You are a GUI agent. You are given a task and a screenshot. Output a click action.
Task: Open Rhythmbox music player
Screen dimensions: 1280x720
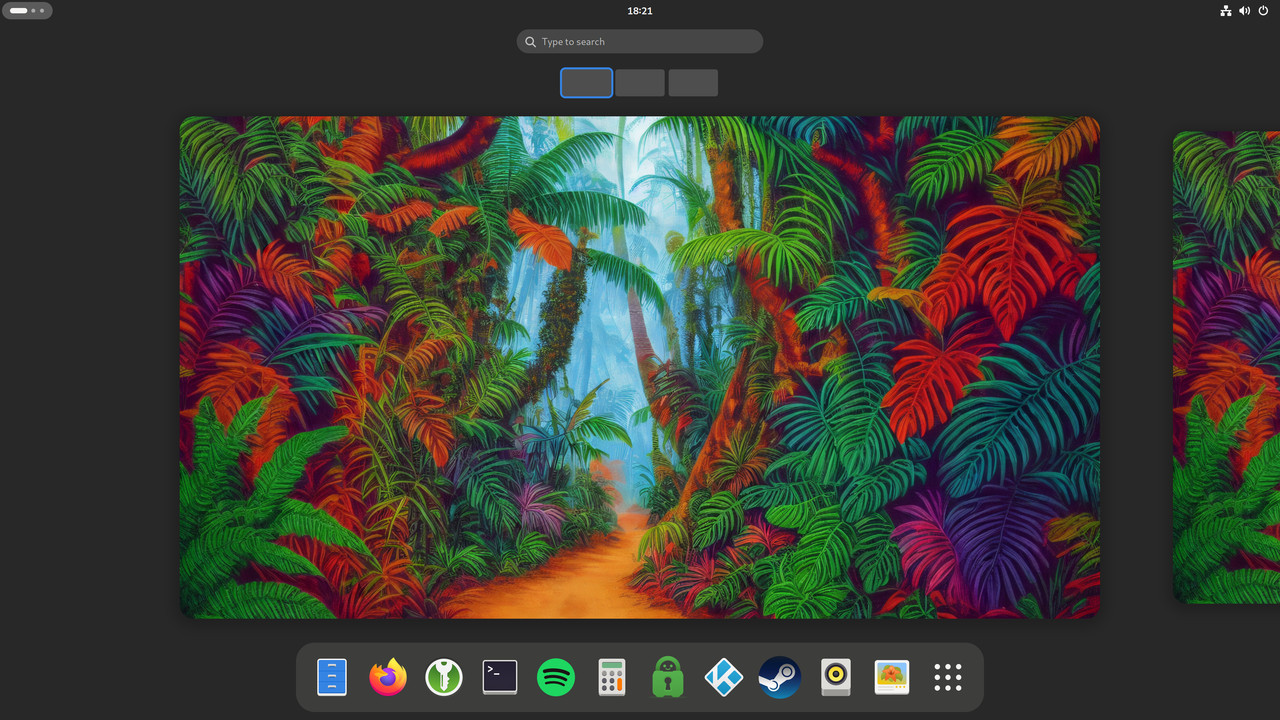pyautogui.click(x=836, y=677)
